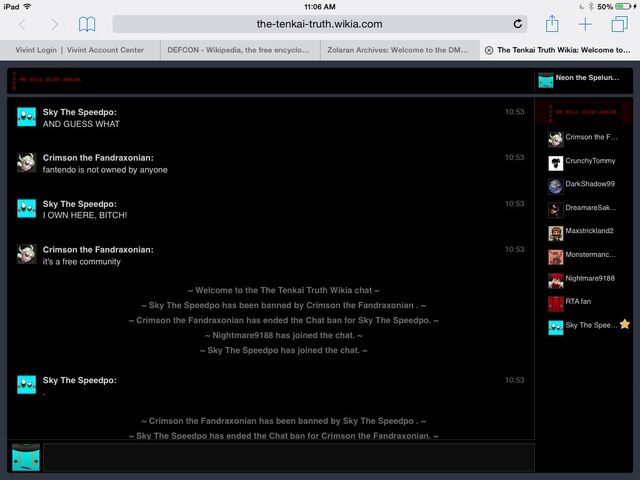Tap 'Welcome to the The Tenkai Truth Wikia chat'
The width and height of the screenshot is (640, 480).
click(283, 291)
